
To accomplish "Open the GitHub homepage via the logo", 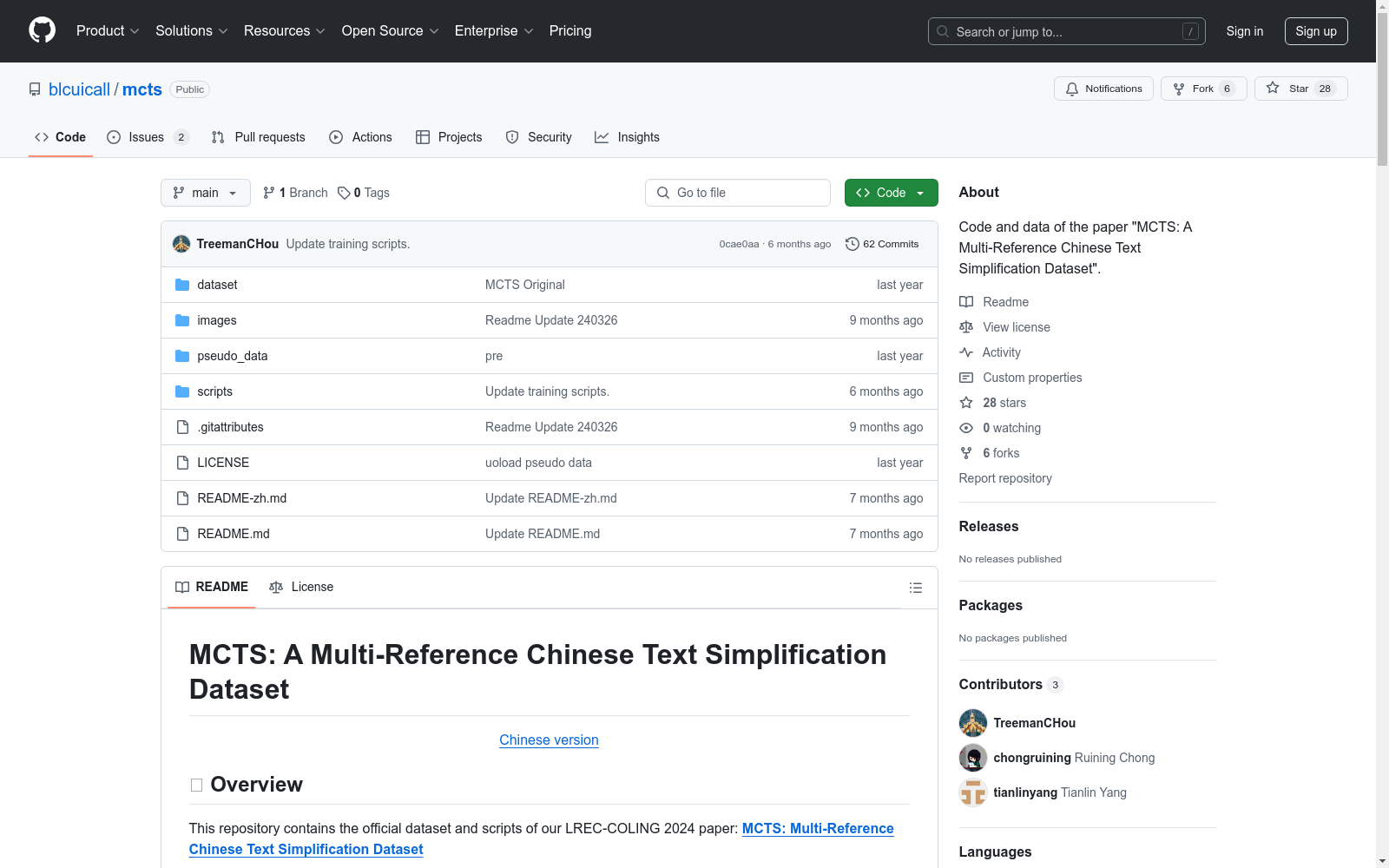I will [x=42, y=30].
